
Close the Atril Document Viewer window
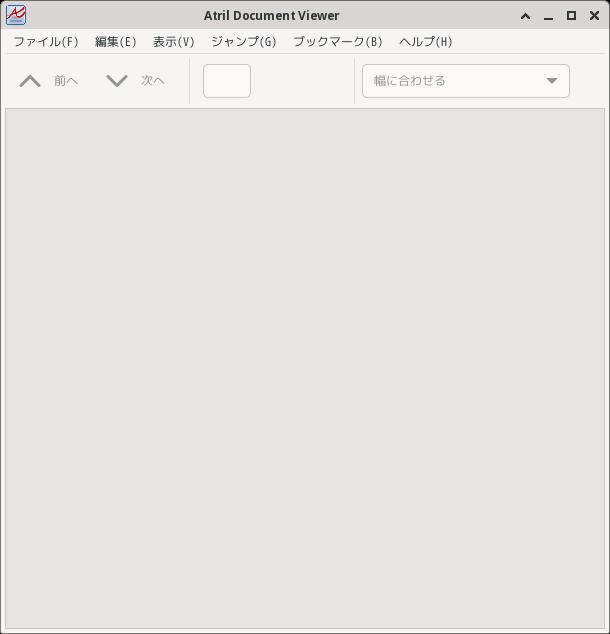594,16
